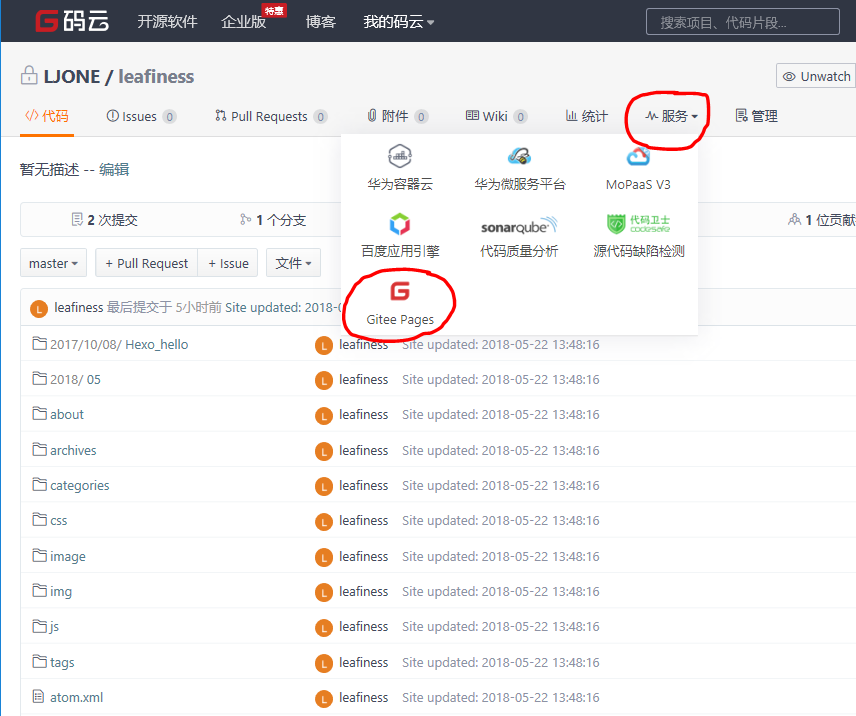Viewport: 856px width, 716px height.
Task: Open the CodeSafe source defect detection icon
Action: coord(638,224)
